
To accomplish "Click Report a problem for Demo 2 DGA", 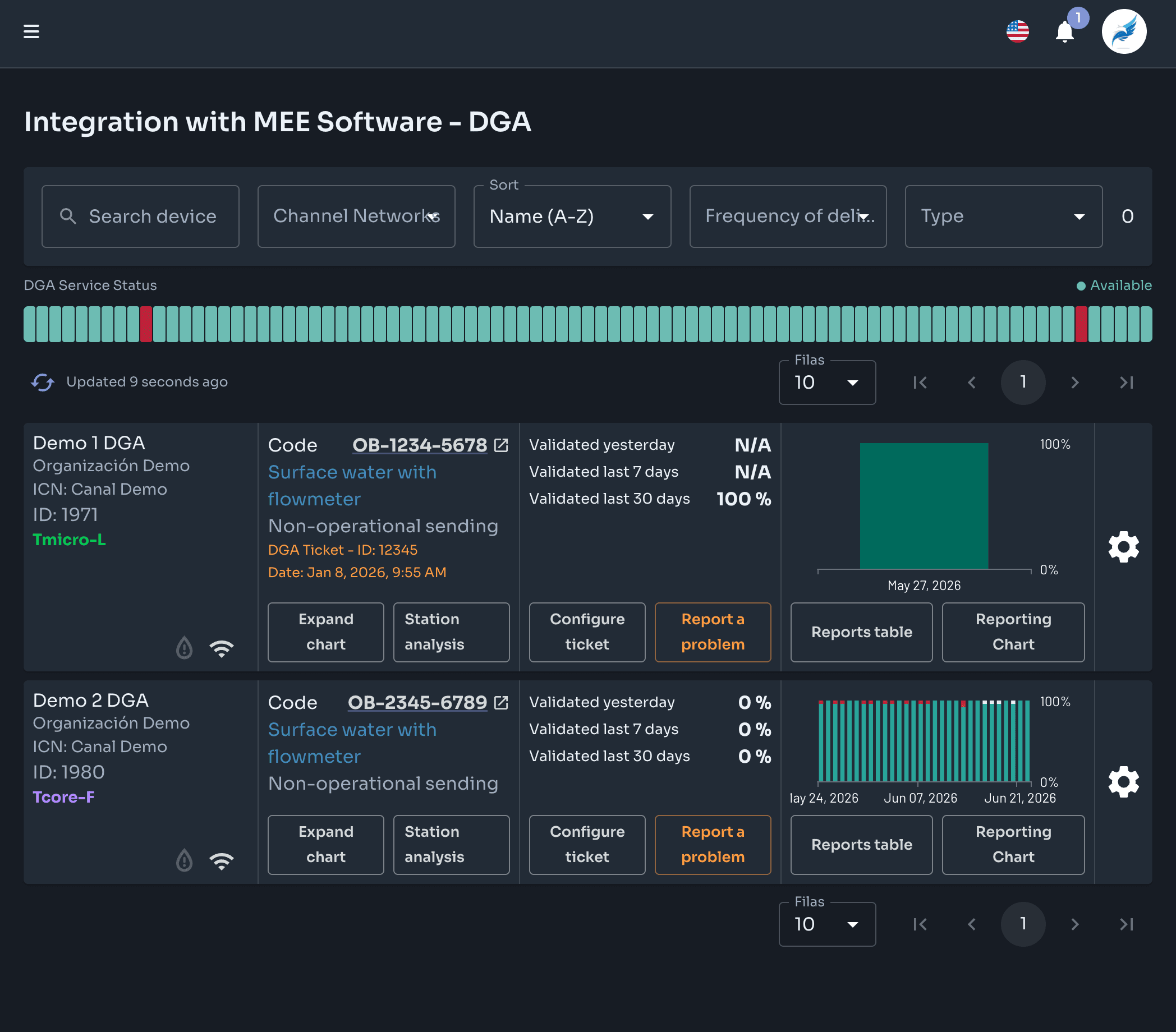I will (x=713, y=845).
